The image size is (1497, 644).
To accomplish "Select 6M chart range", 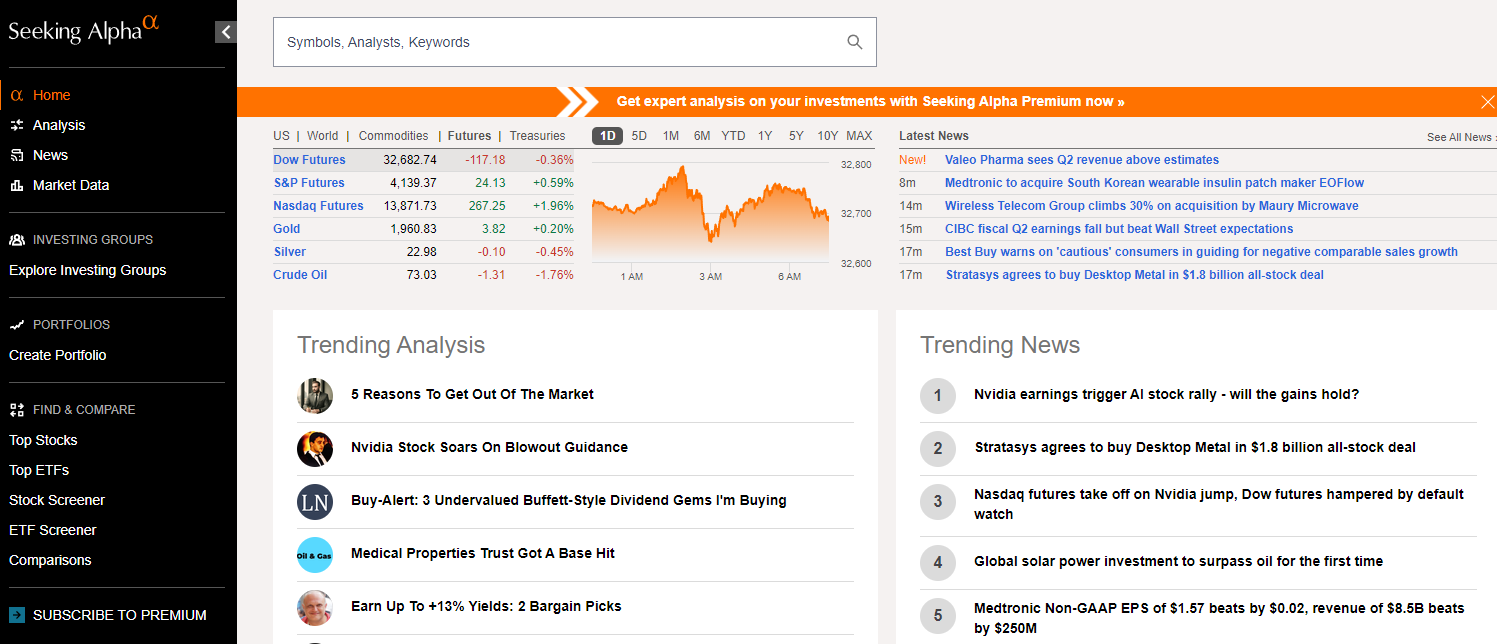I will pos(702,136).
